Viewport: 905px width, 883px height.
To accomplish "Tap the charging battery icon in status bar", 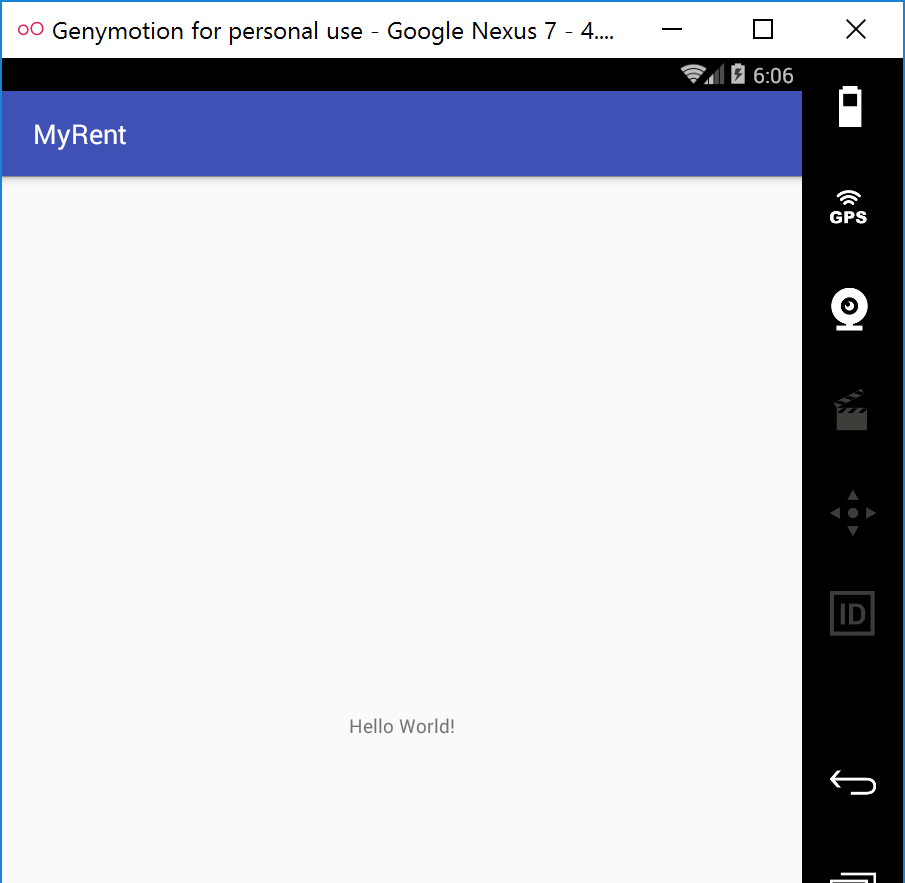I will tap(738, 75).
